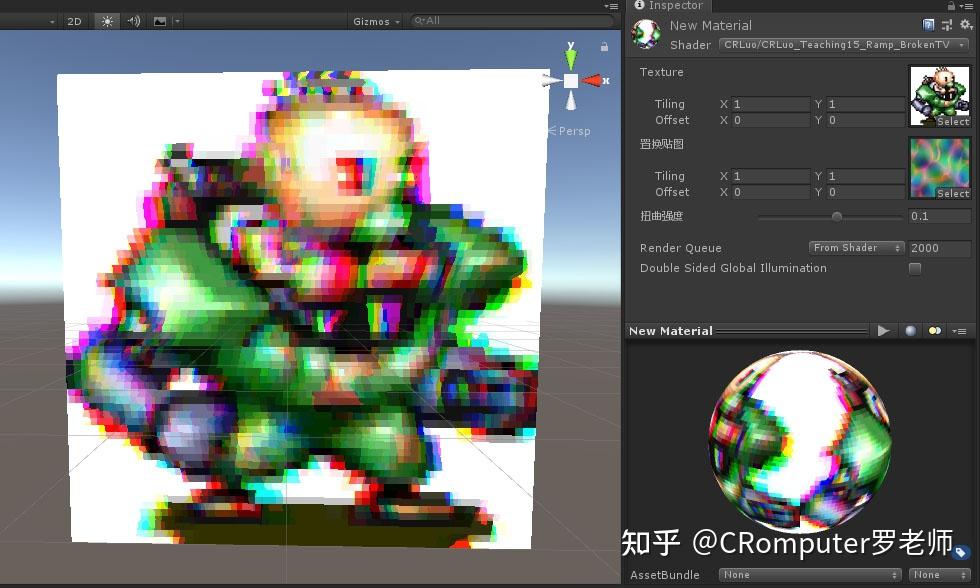
Task: Open the Render Queue From Shader dropdown
Action: (x=856, y=247)
